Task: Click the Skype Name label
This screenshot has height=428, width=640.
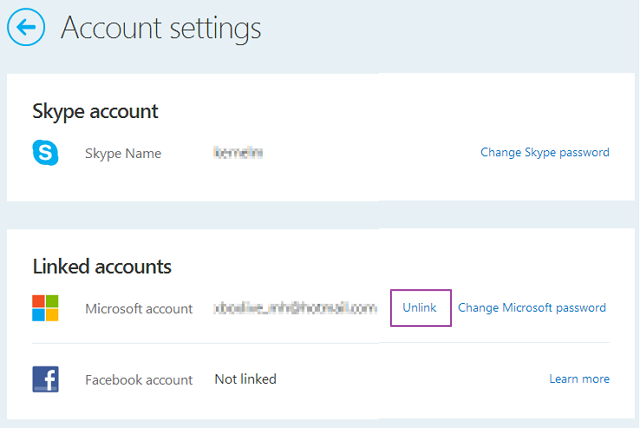Action: [123, 153]
